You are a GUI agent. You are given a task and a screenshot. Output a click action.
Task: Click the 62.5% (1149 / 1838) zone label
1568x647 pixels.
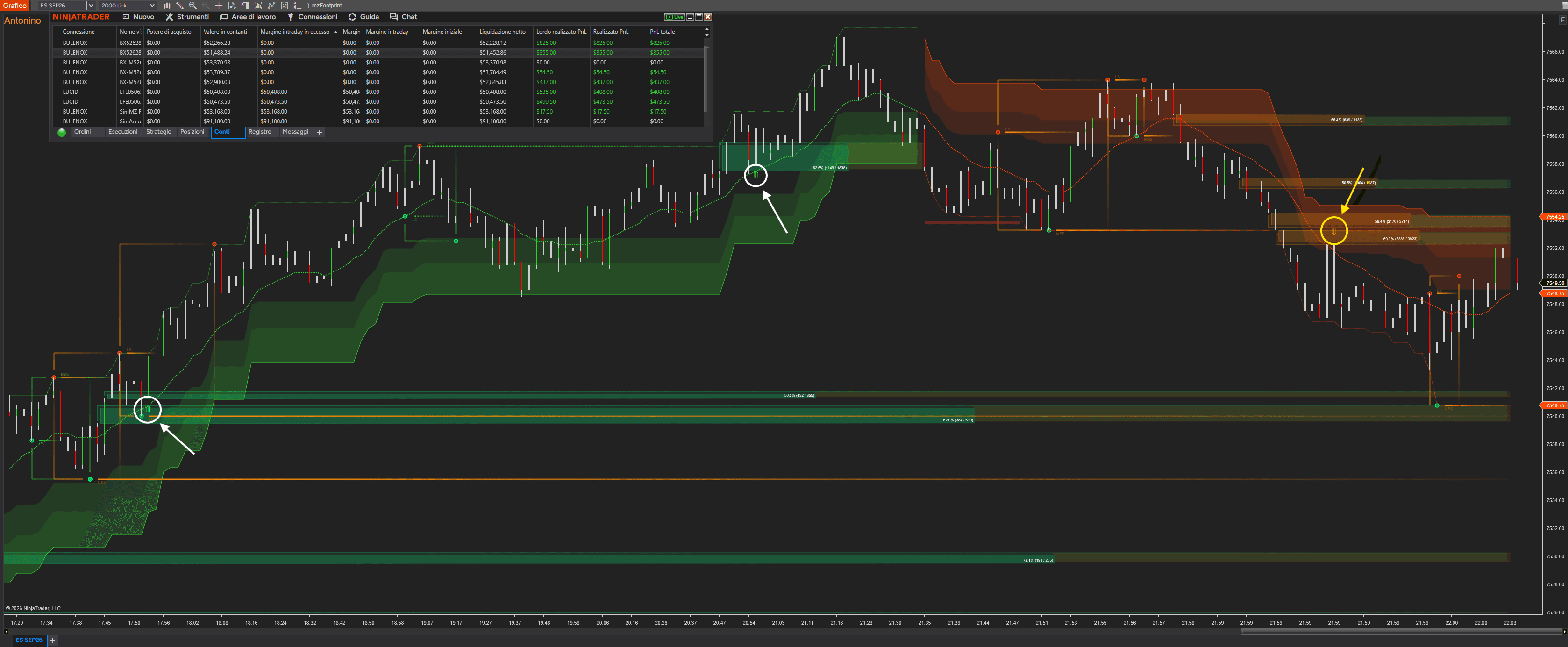pos(829,167)
